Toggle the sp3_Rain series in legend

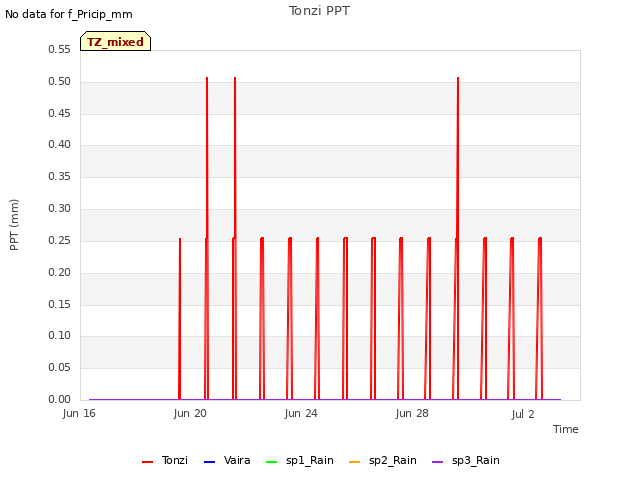466,460
